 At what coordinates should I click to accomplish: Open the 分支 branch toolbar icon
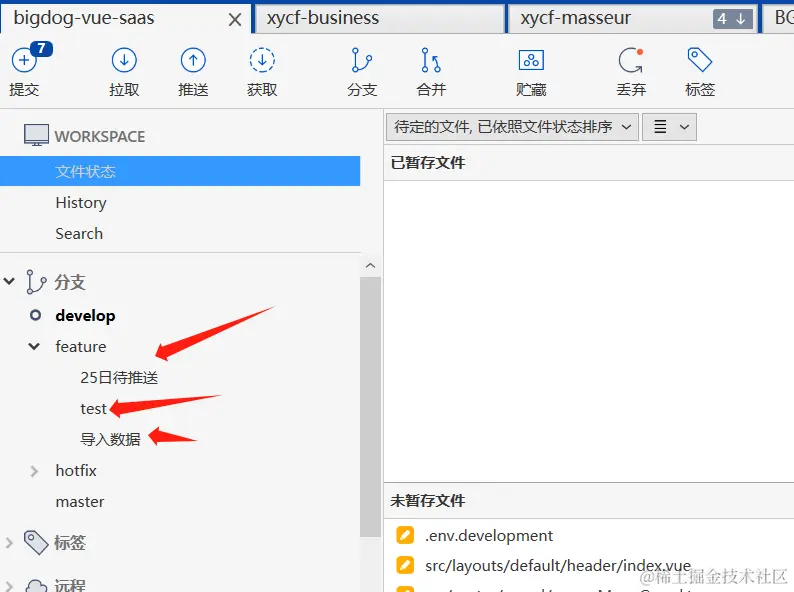tap(362, 60)
